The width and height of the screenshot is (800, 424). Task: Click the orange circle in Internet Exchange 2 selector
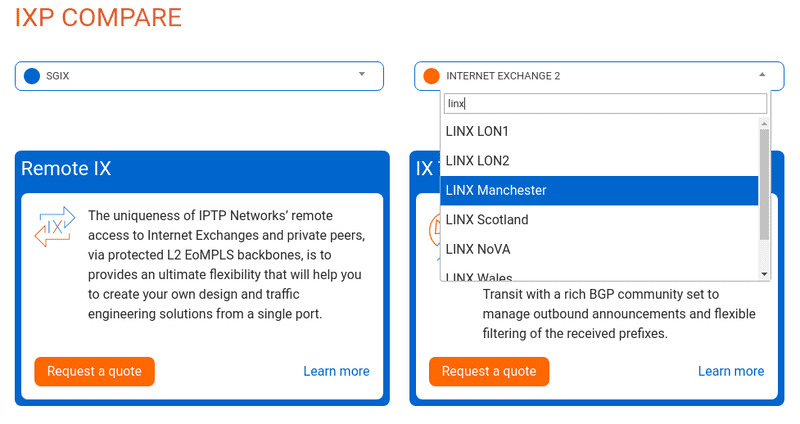431,76
